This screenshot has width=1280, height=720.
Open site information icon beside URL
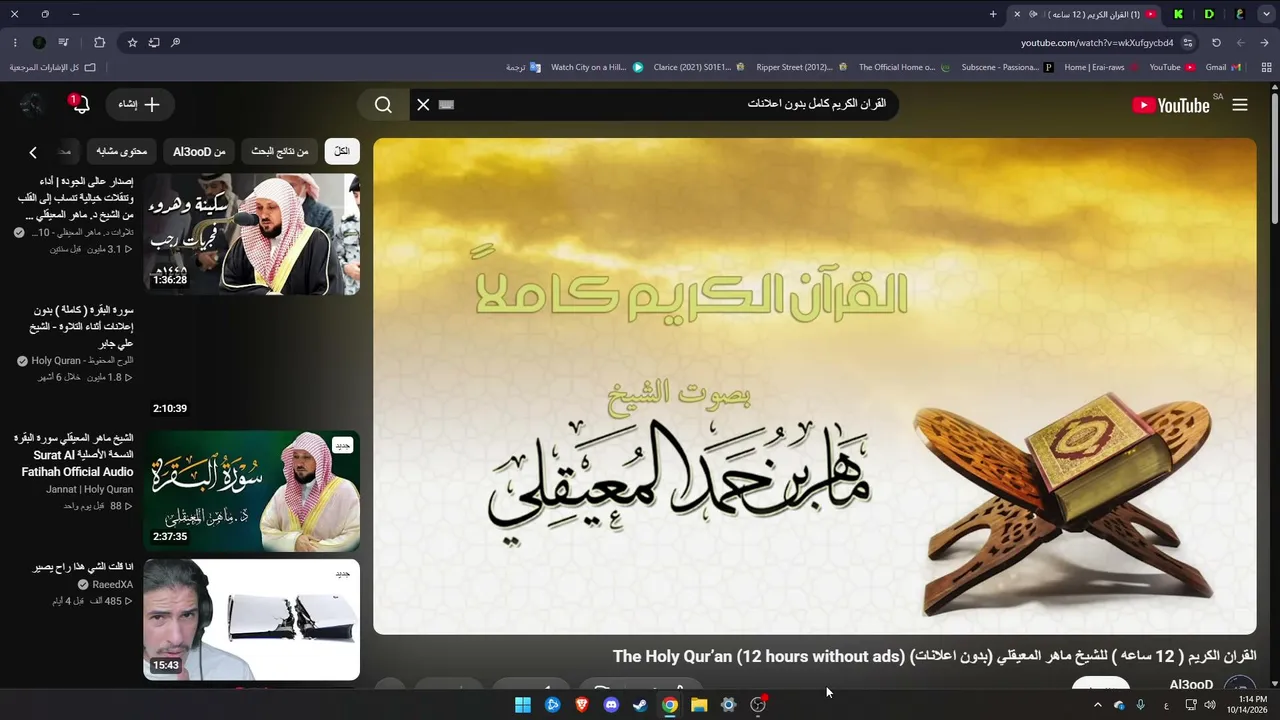click(x=1188, y=43)
